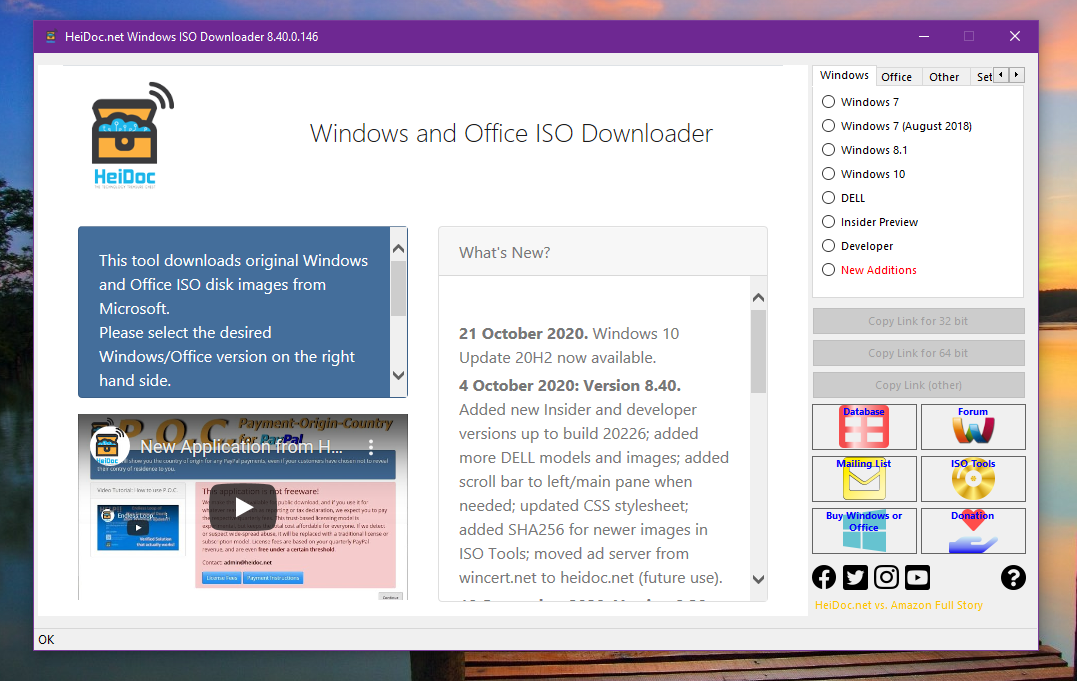Select the Windows 10 radio button

point(828,174)
